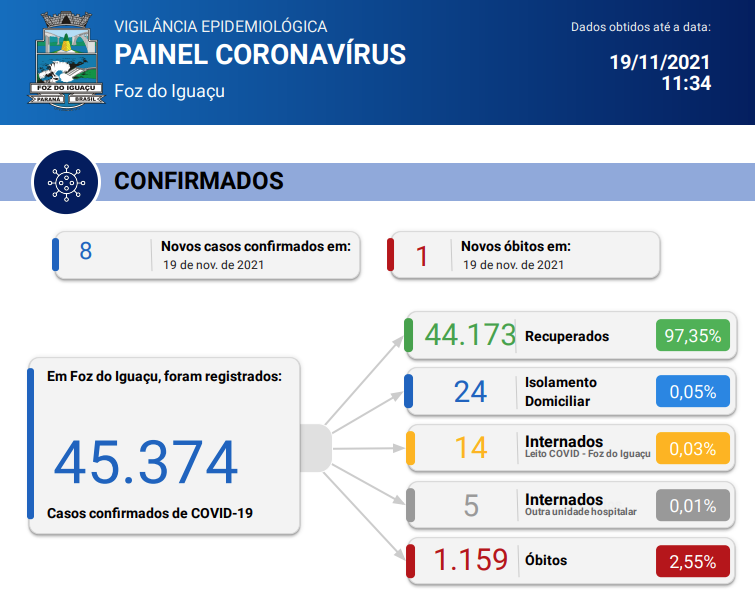
Task: Click the date under Novos casos confirmados
Action: coord(213,265)
